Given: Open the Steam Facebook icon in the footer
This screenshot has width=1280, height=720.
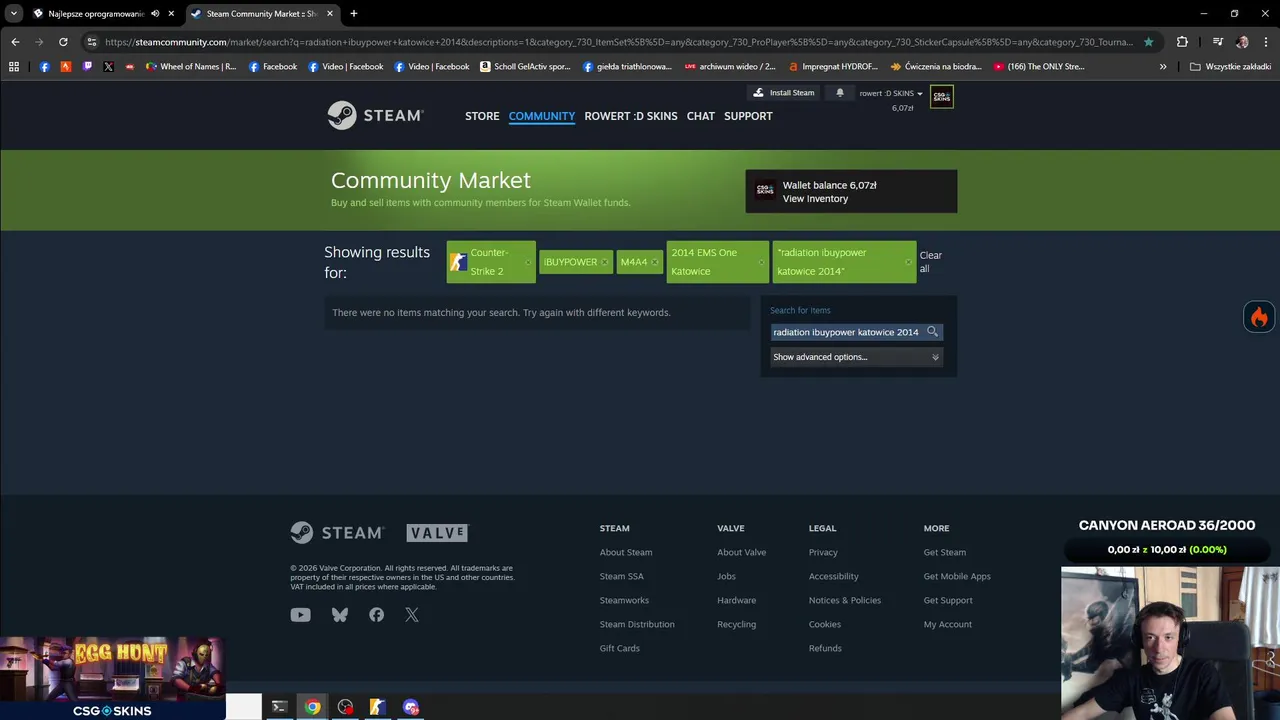Looking at the screenshot, I should pyautogui.click(x=376, y=615).
